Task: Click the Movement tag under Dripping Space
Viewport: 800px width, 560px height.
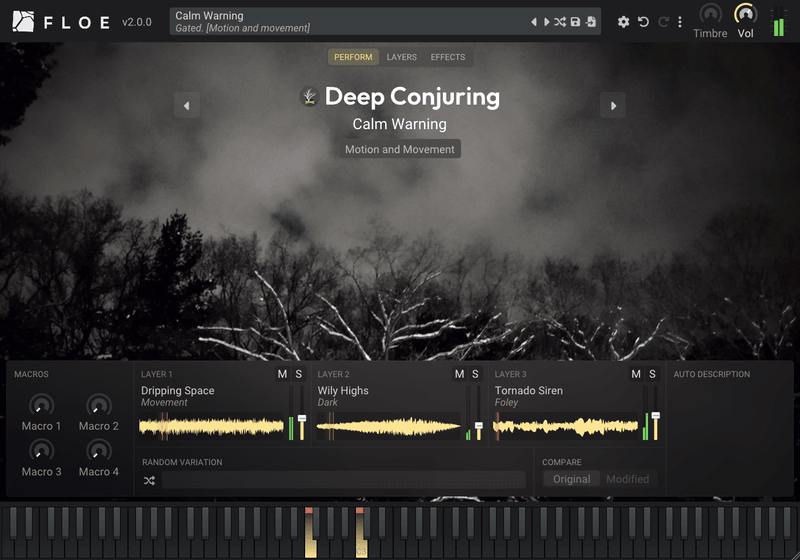Action: 164,402
